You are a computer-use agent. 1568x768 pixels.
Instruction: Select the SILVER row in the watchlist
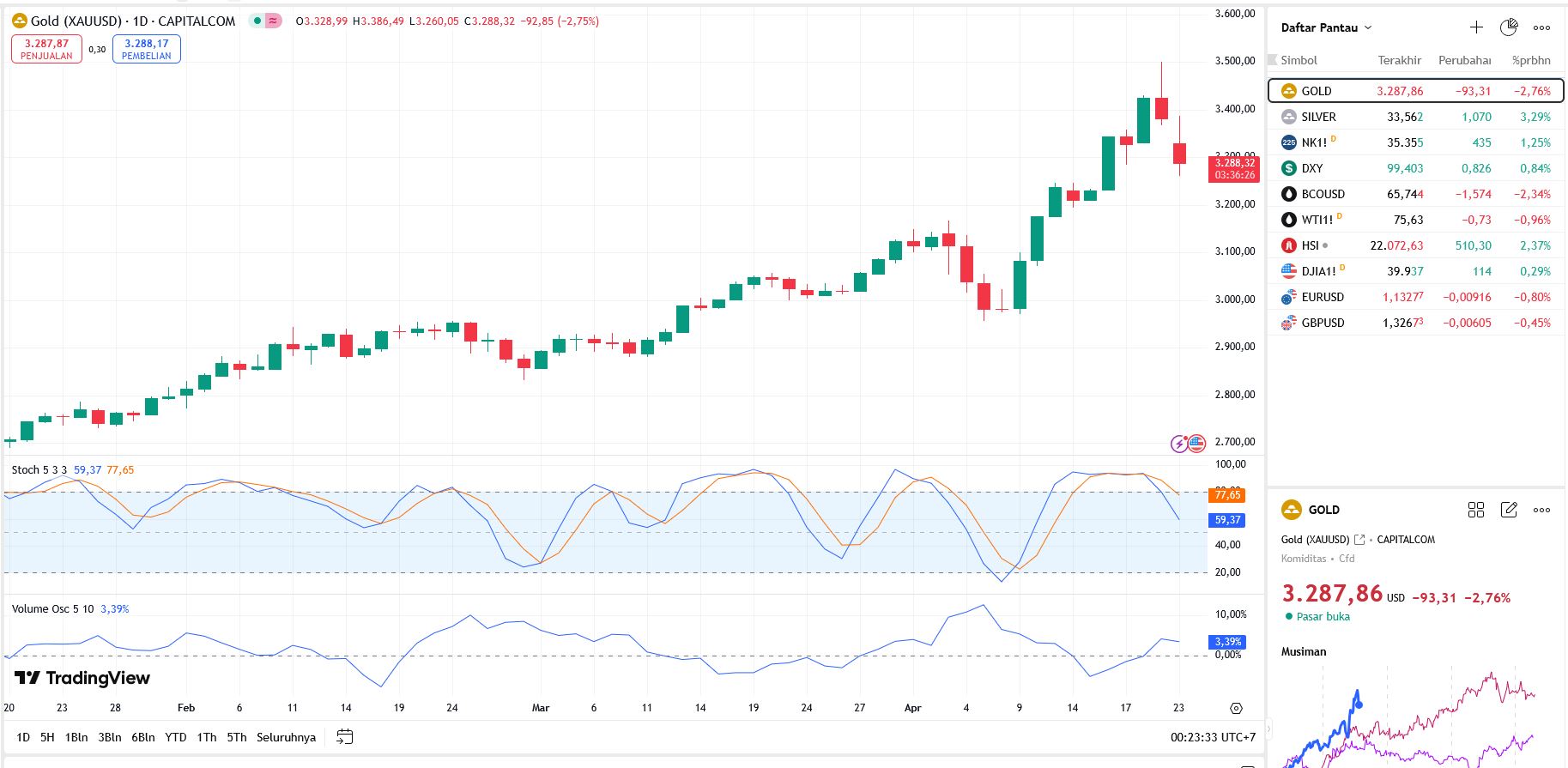1414,117
